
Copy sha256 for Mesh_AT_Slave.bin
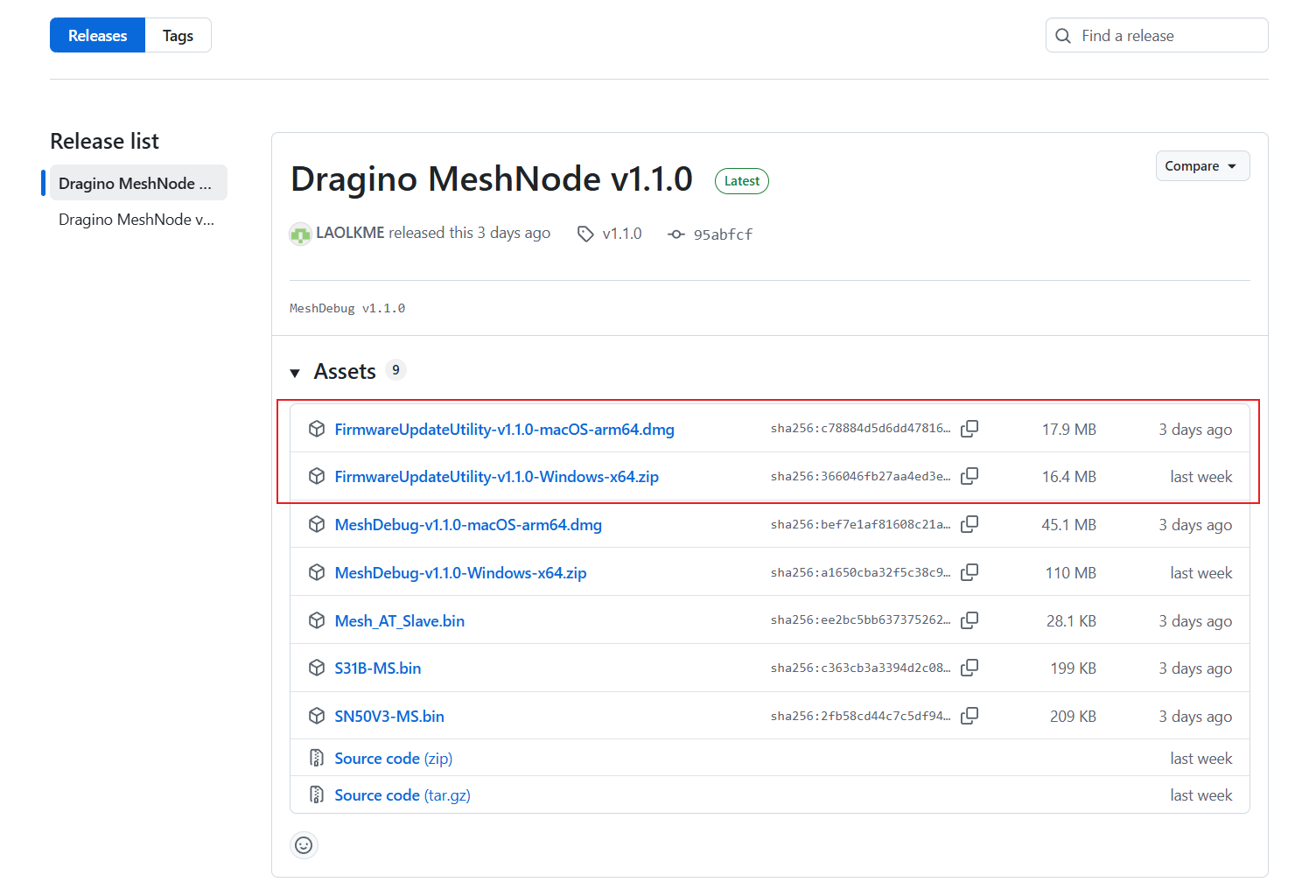coord(969,620)
